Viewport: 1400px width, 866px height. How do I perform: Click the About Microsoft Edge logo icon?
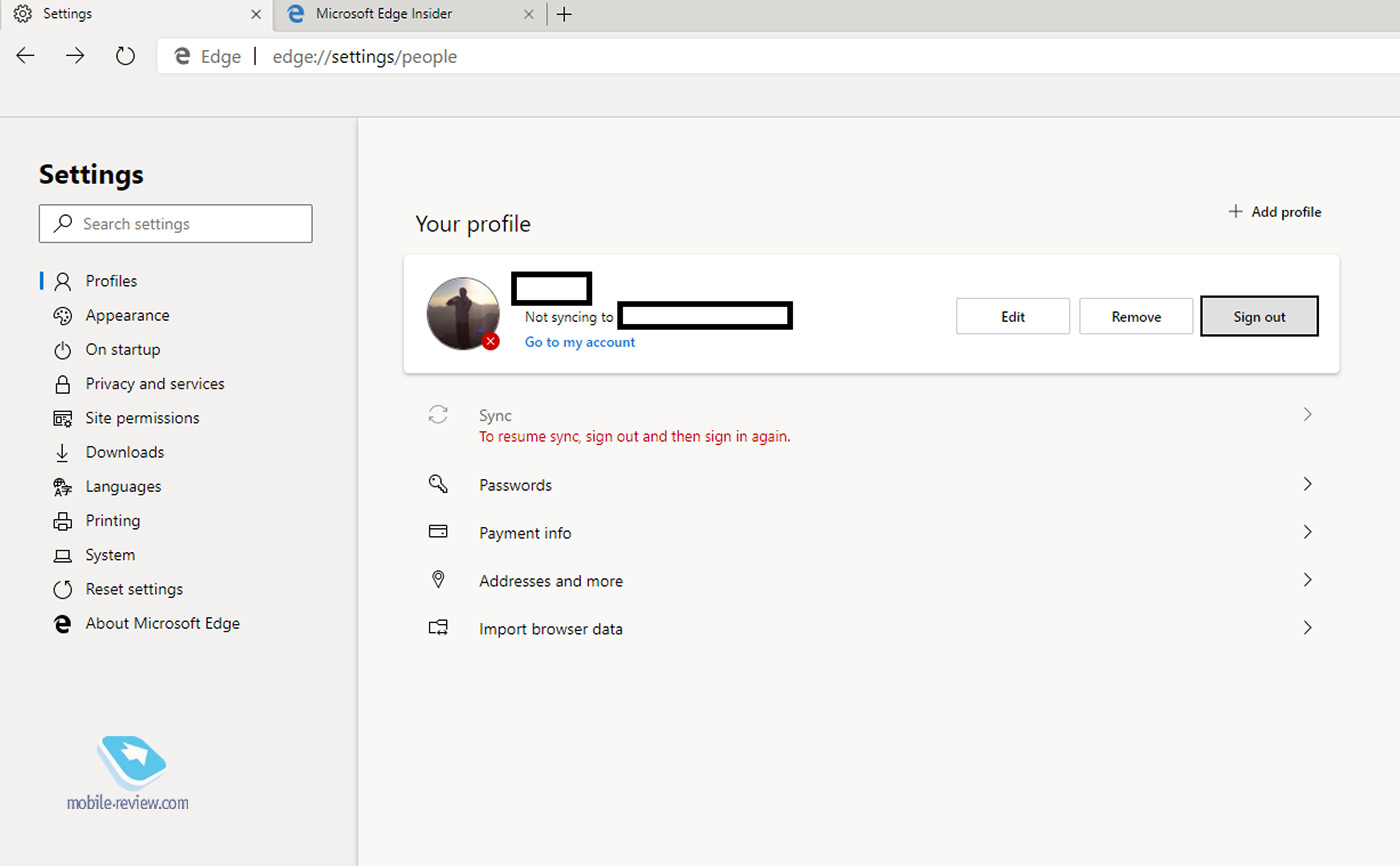63,623
